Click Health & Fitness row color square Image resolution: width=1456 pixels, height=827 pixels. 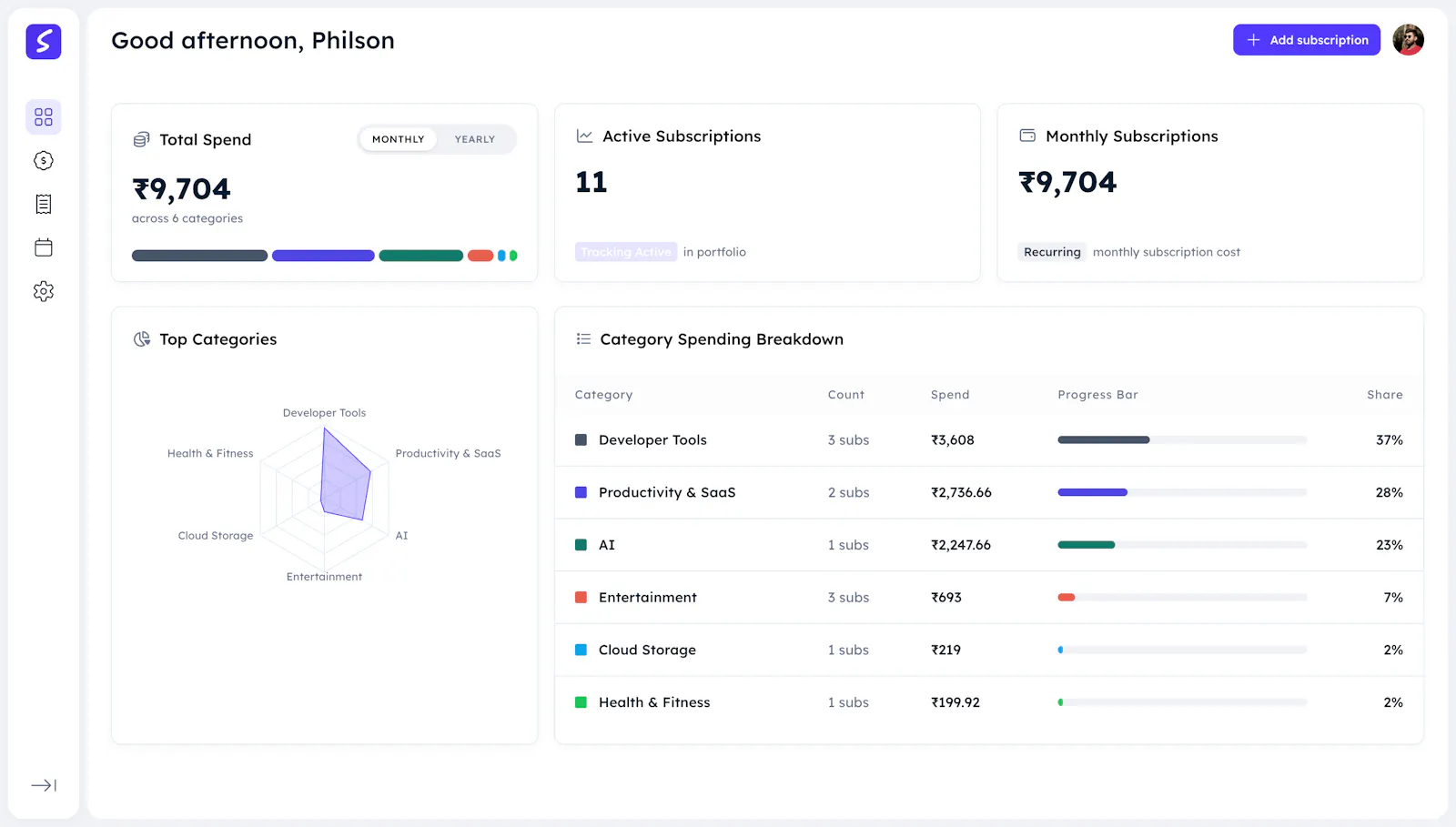pos(581,702)
